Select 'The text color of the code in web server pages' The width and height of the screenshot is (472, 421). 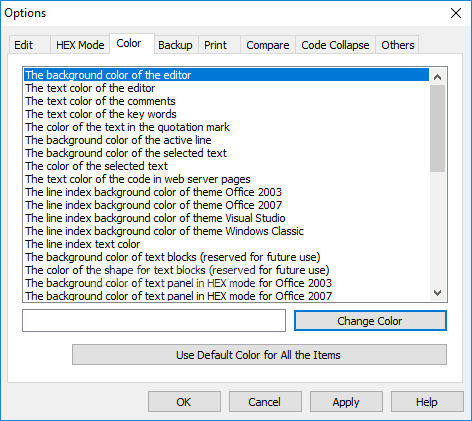tap(226, 179)
